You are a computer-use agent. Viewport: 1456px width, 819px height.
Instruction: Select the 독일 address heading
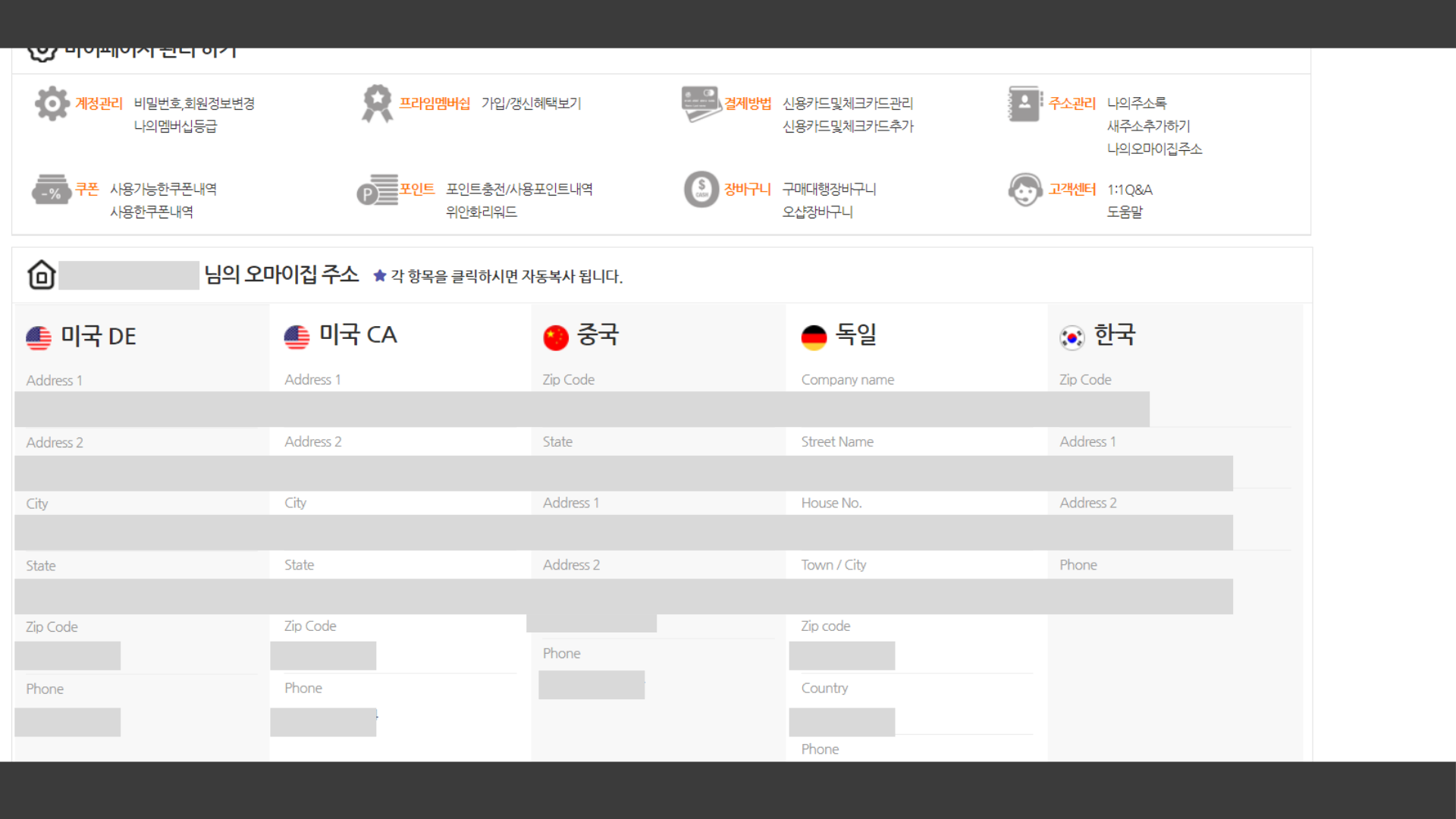point(856,334)
